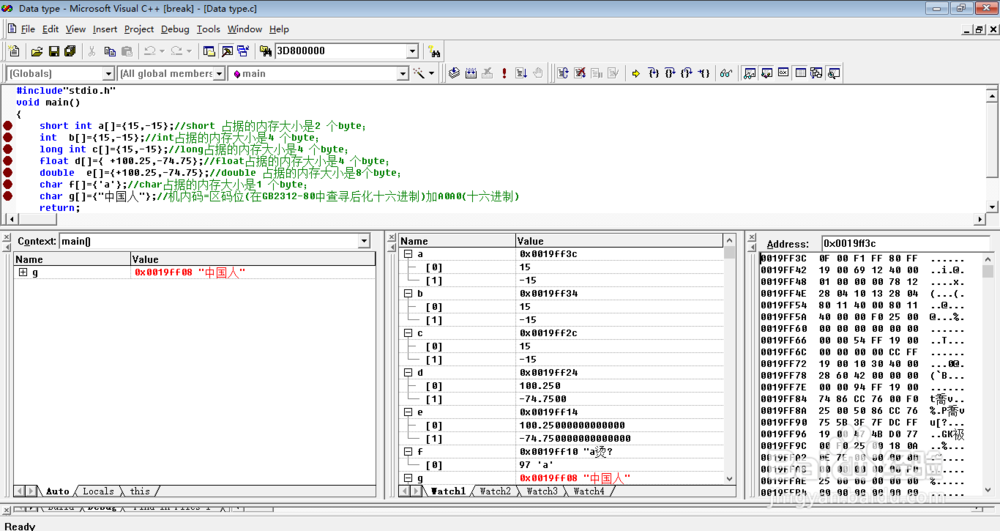Click the WizardBar magic wand icon

(419, 73)
